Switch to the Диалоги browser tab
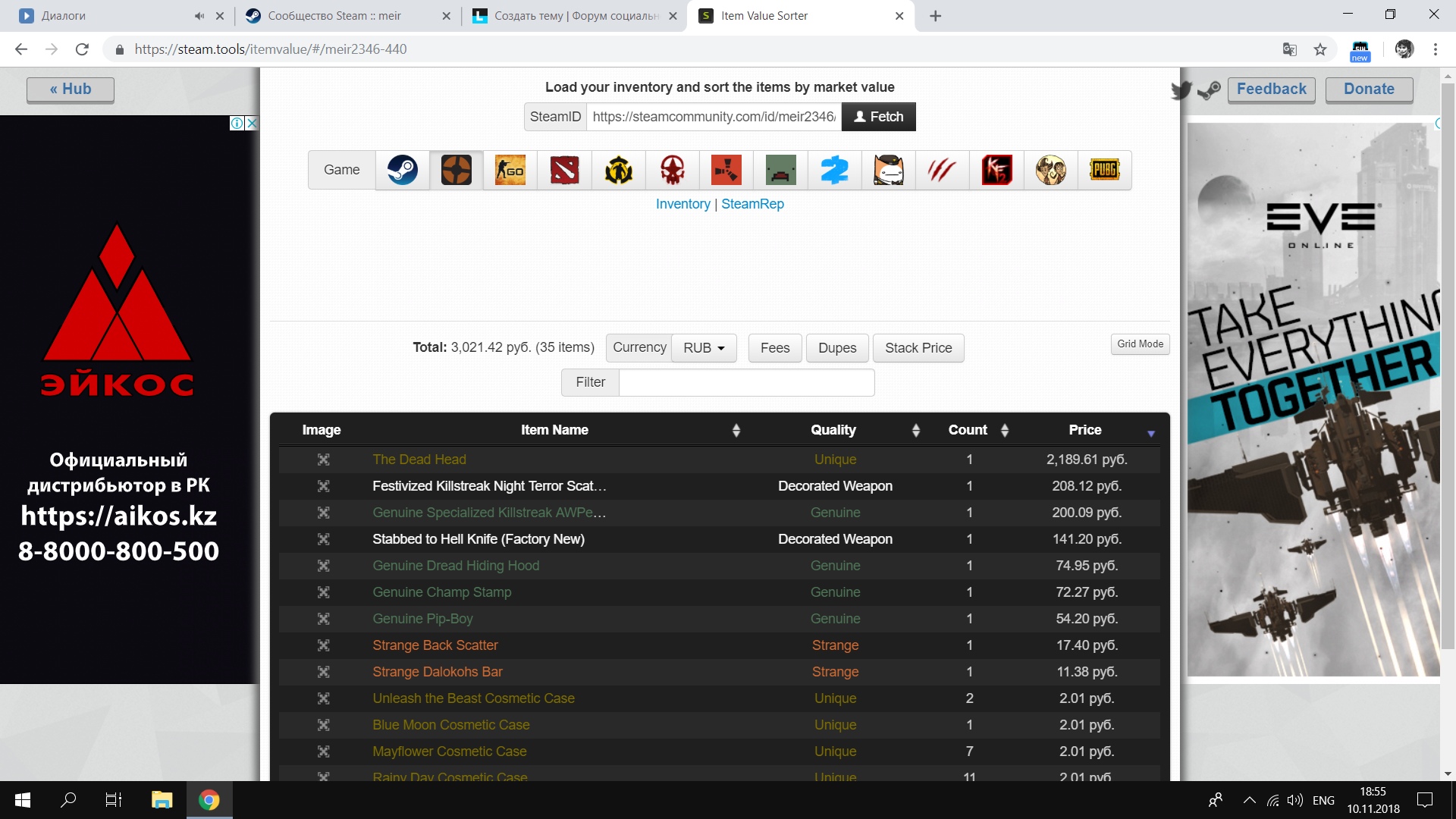Viewport: 1456px width, 819px height. [106, 16]
